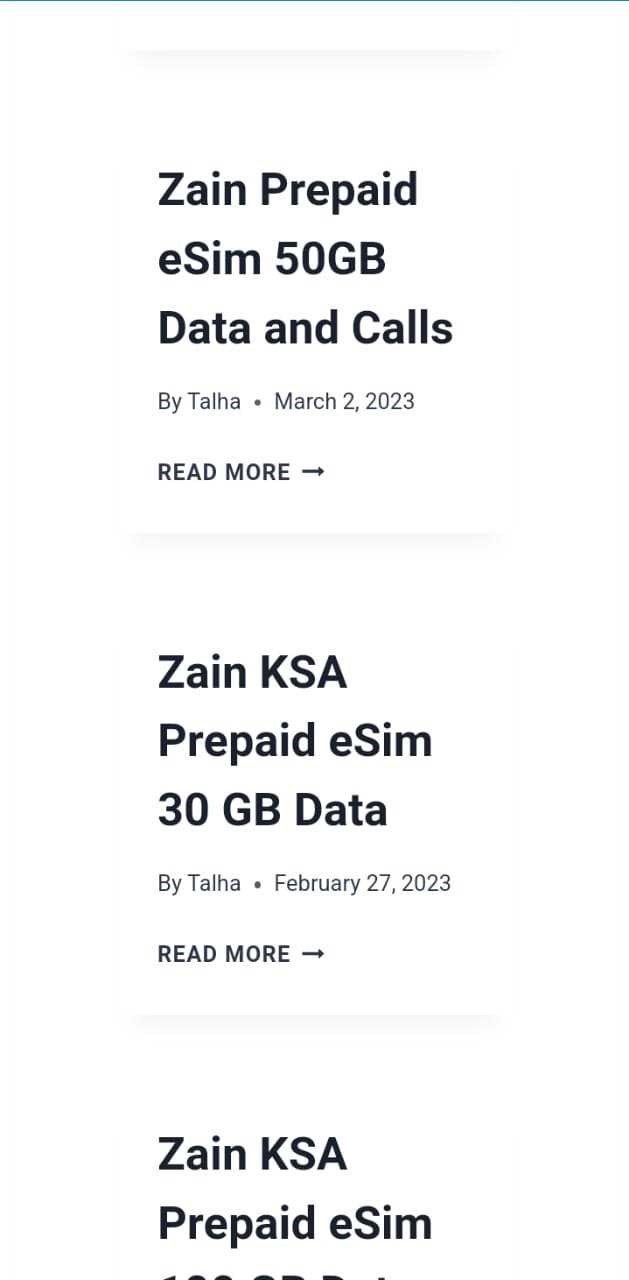Click the "By" label on the 50GB post
Viewport: 629px width, 1280px height.
click(x=169, y=401)
